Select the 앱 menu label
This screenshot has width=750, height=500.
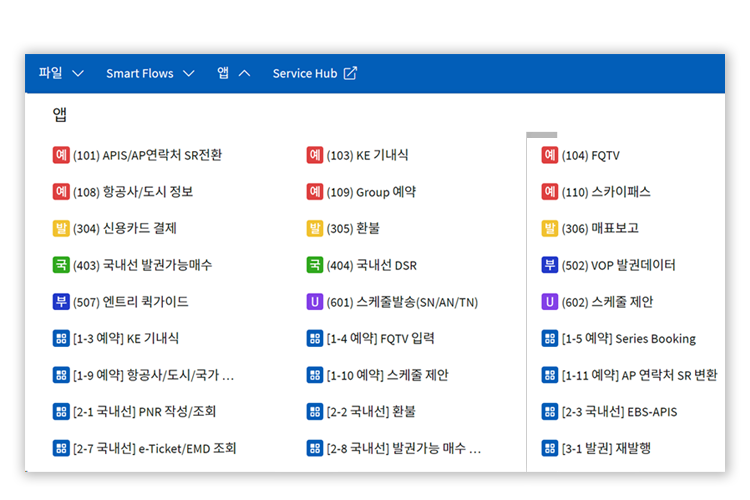coord(223,73)
